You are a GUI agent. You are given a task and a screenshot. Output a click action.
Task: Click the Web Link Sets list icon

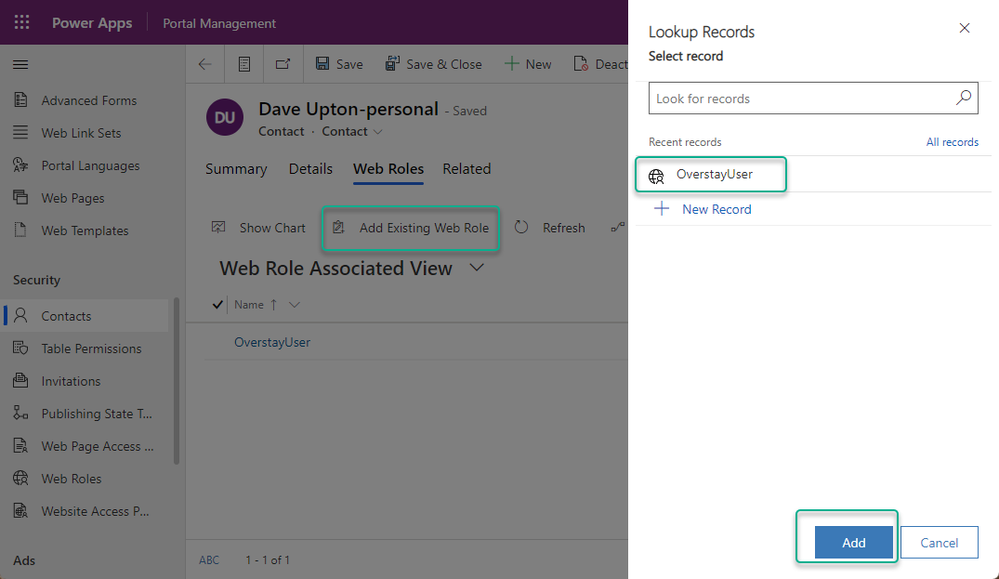(20, 132)
